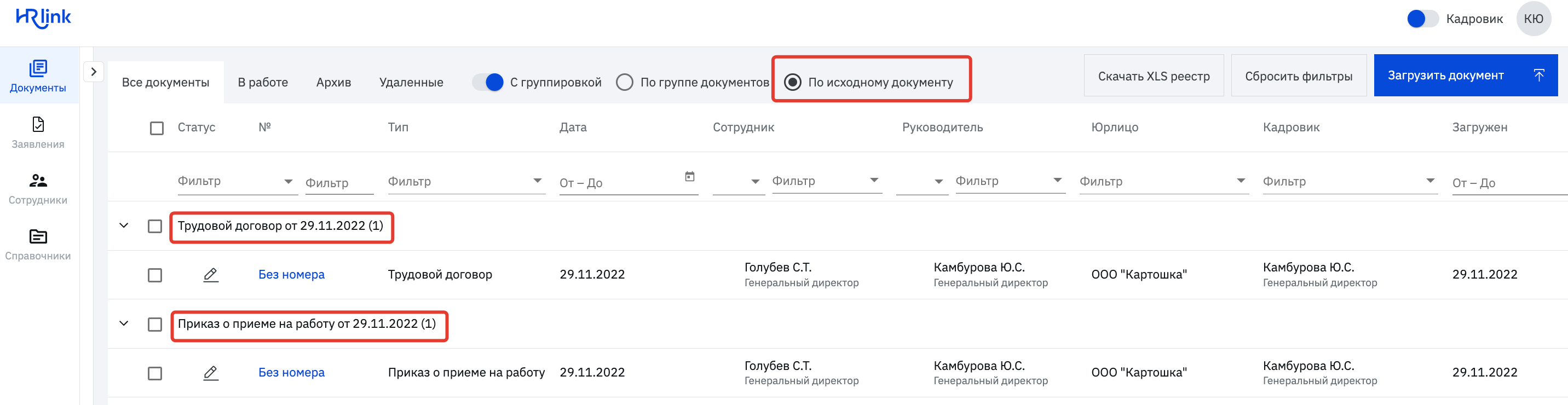
Task: Click the Сотрудник column header
Action: click(x=743, y=127)
